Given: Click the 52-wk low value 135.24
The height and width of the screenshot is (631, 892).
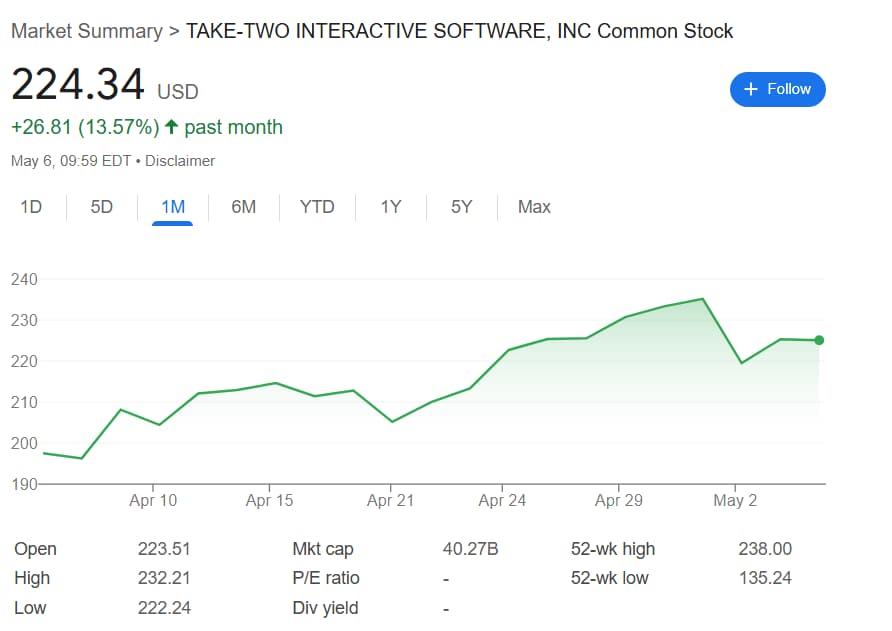Looking at the screenshot, I should (765, 578).
